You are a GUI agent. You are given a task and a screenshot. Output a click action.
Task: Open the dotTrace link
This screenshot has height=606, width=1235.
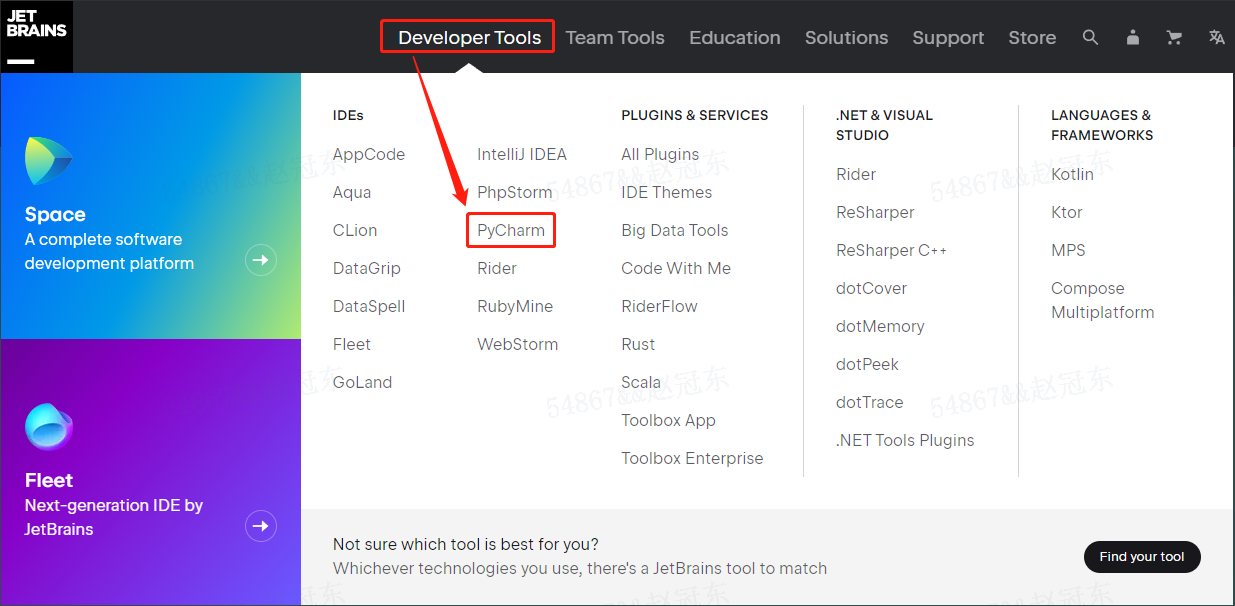[869, 402]
